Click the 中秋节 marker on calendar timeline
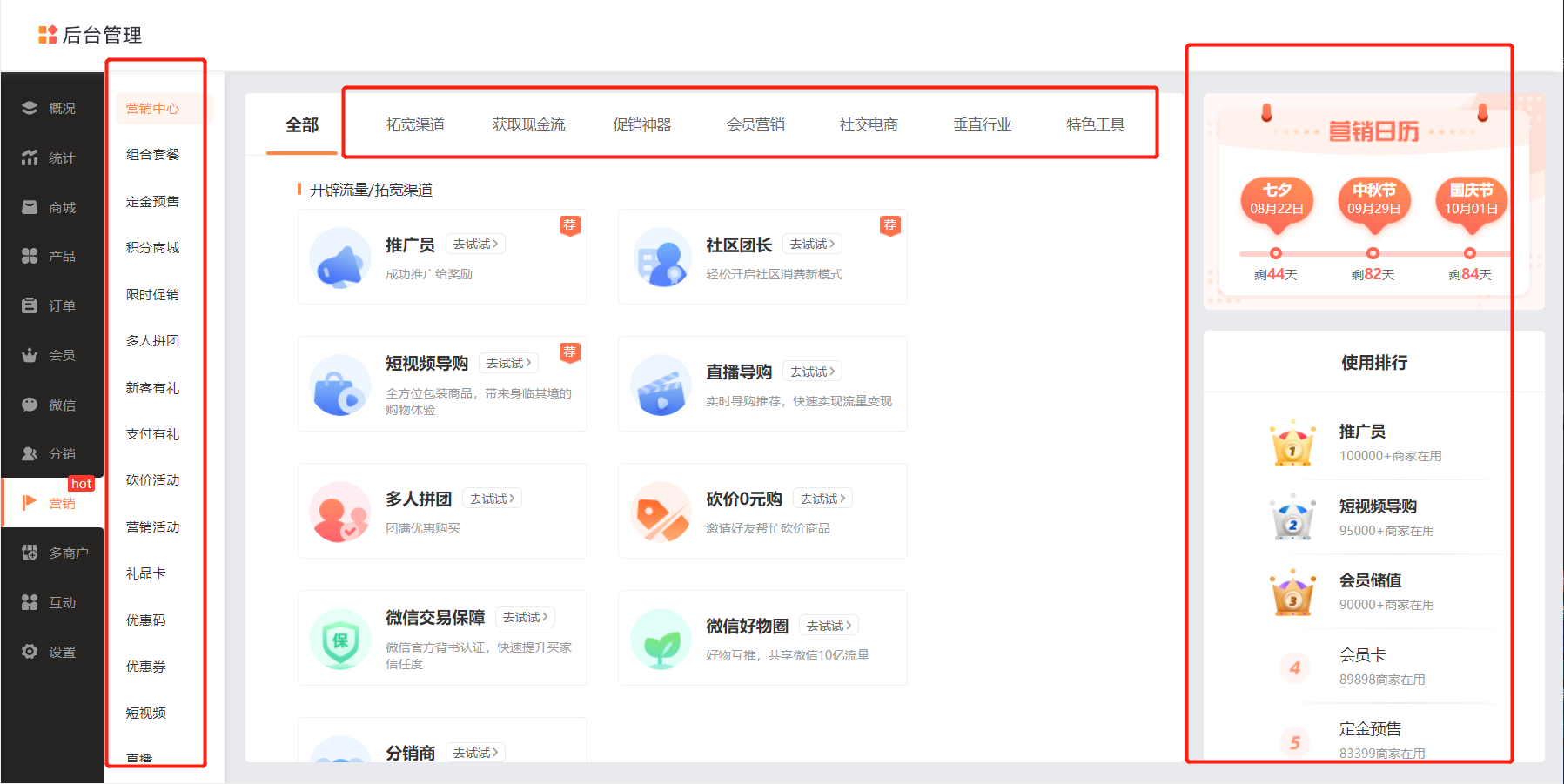1564x784 pixels. coord(1373,253)
